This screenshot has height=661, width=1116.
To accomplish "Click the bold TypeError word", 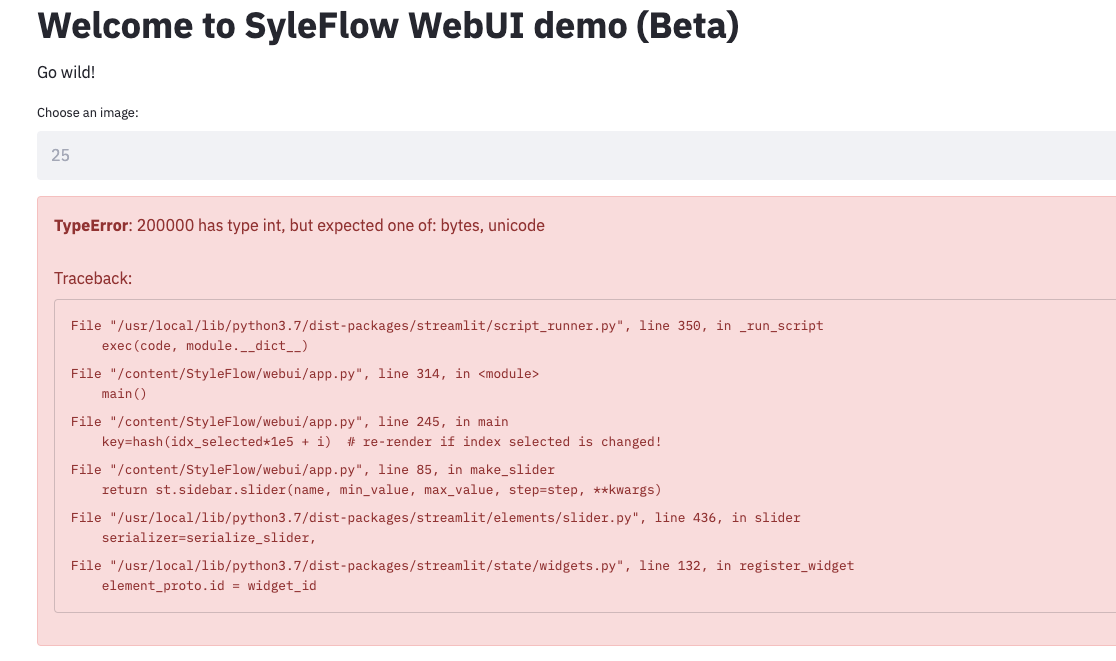I will (91, 226).
